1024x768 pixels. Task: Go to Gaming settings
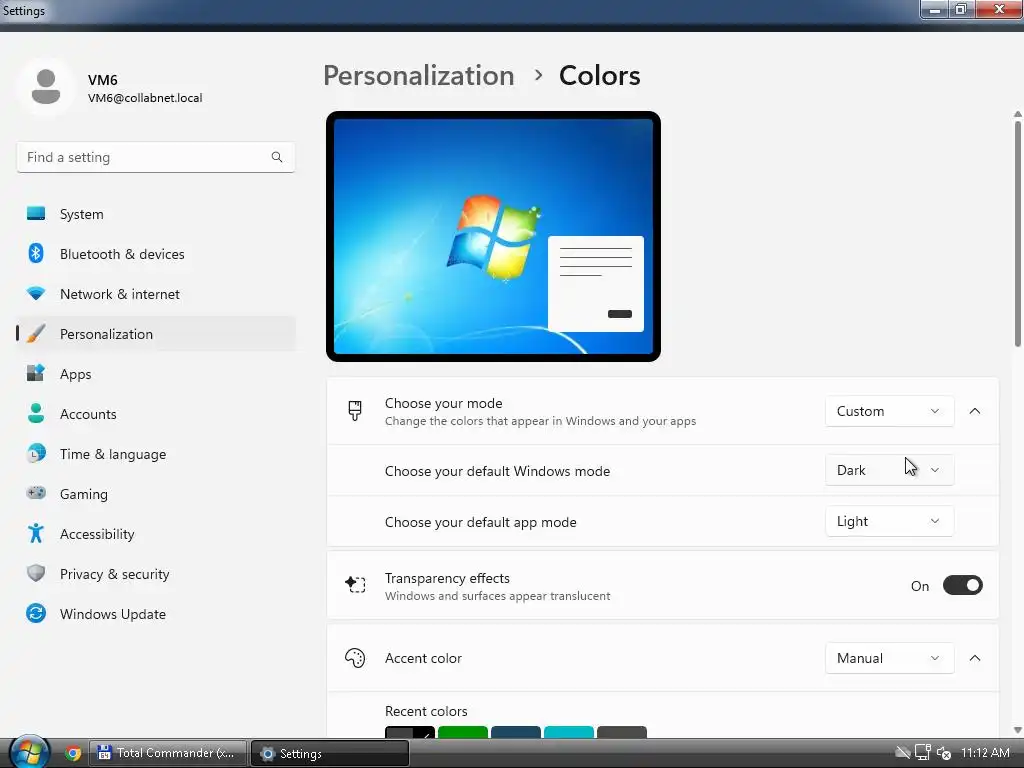155,494
